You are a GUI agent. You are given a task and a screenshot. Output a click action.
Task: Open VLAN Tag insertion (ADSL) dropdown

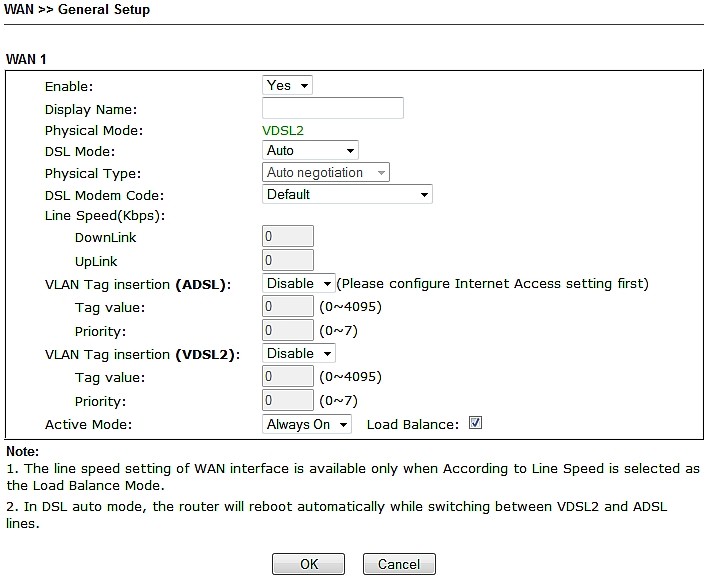point(298,284)
